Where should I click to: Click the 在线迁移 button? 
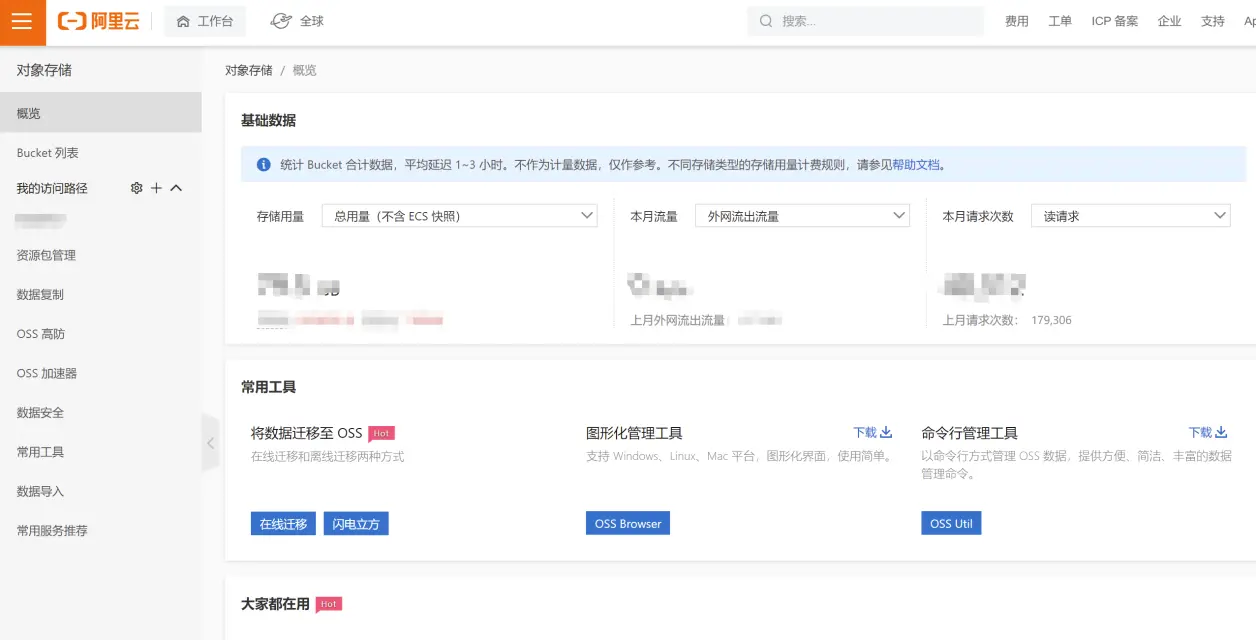point(283,524)
